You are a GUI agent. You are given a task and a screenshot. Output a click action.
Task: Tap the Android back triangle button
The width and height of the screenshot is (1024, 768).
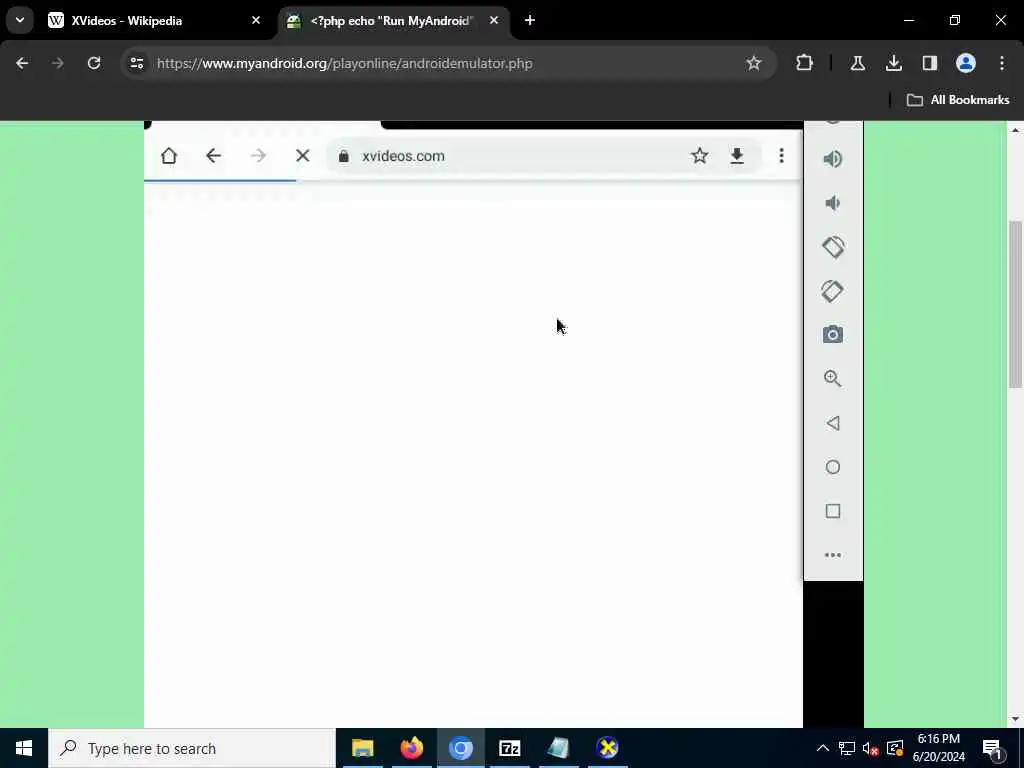point(833,423)
